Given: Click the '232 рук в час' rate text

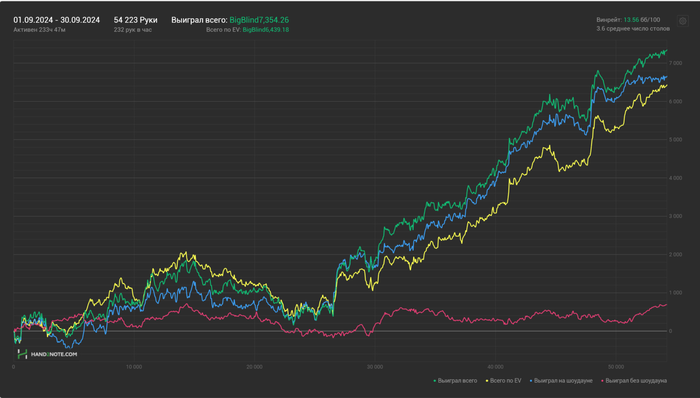Looking at the screenshot, I should 133,30.
